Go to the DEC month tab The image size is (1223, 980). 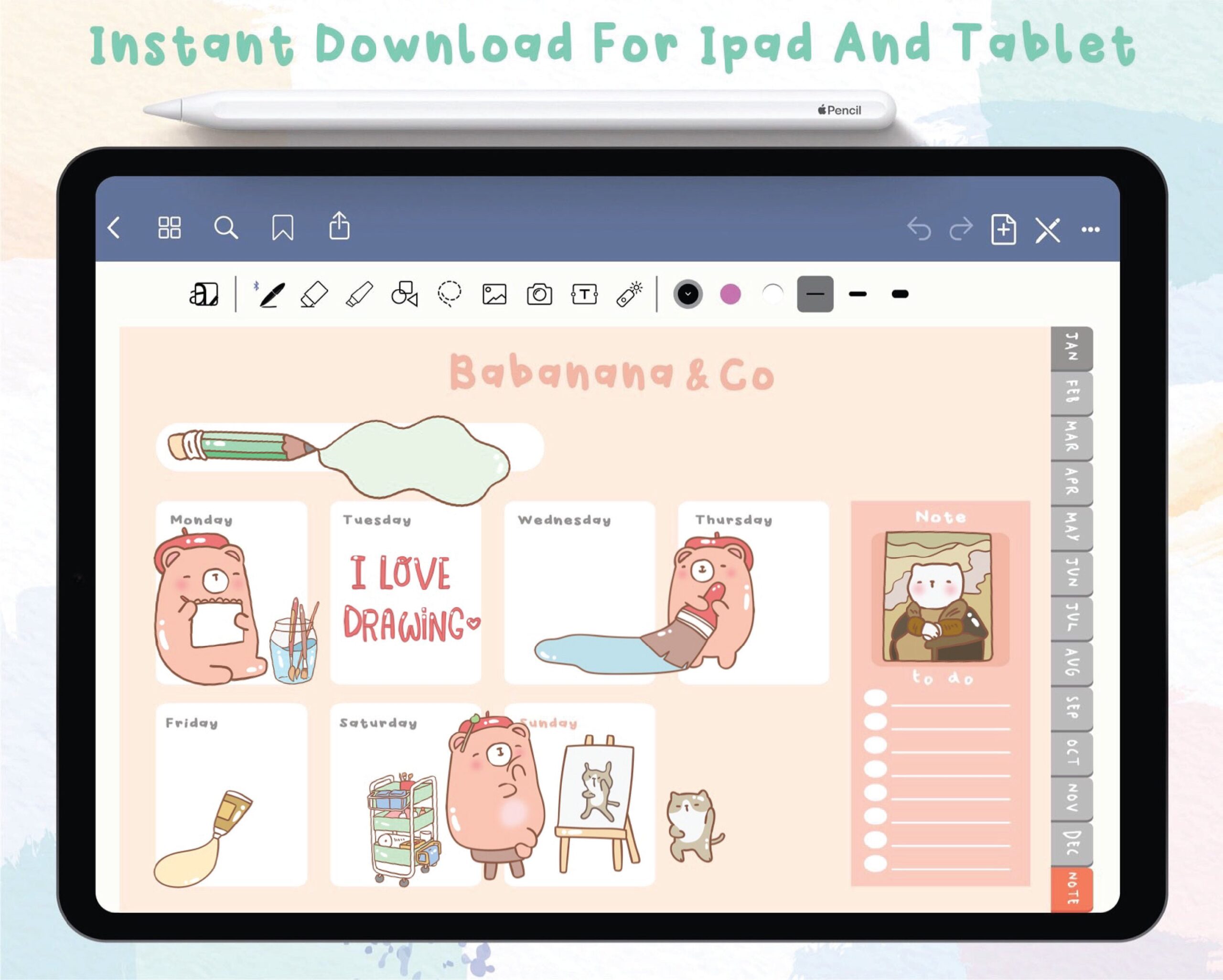coord(1071,844)
